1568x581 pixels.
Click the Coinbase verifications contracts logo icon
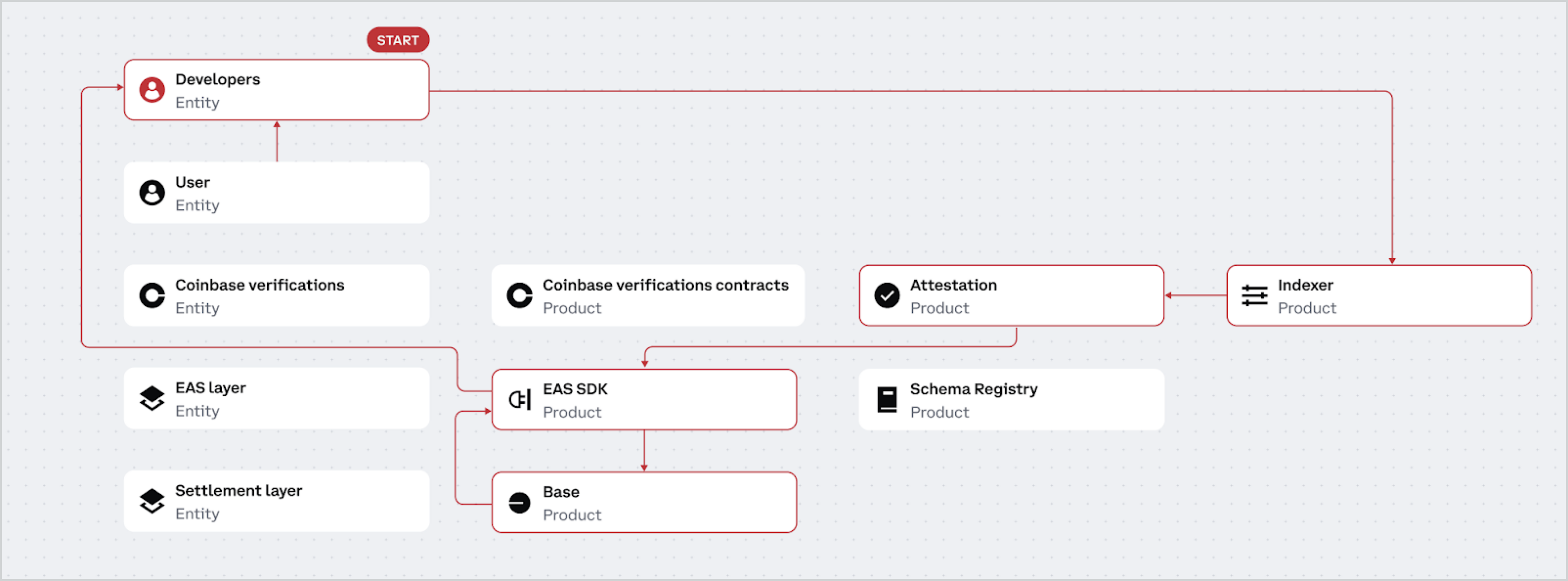point(520,295)
